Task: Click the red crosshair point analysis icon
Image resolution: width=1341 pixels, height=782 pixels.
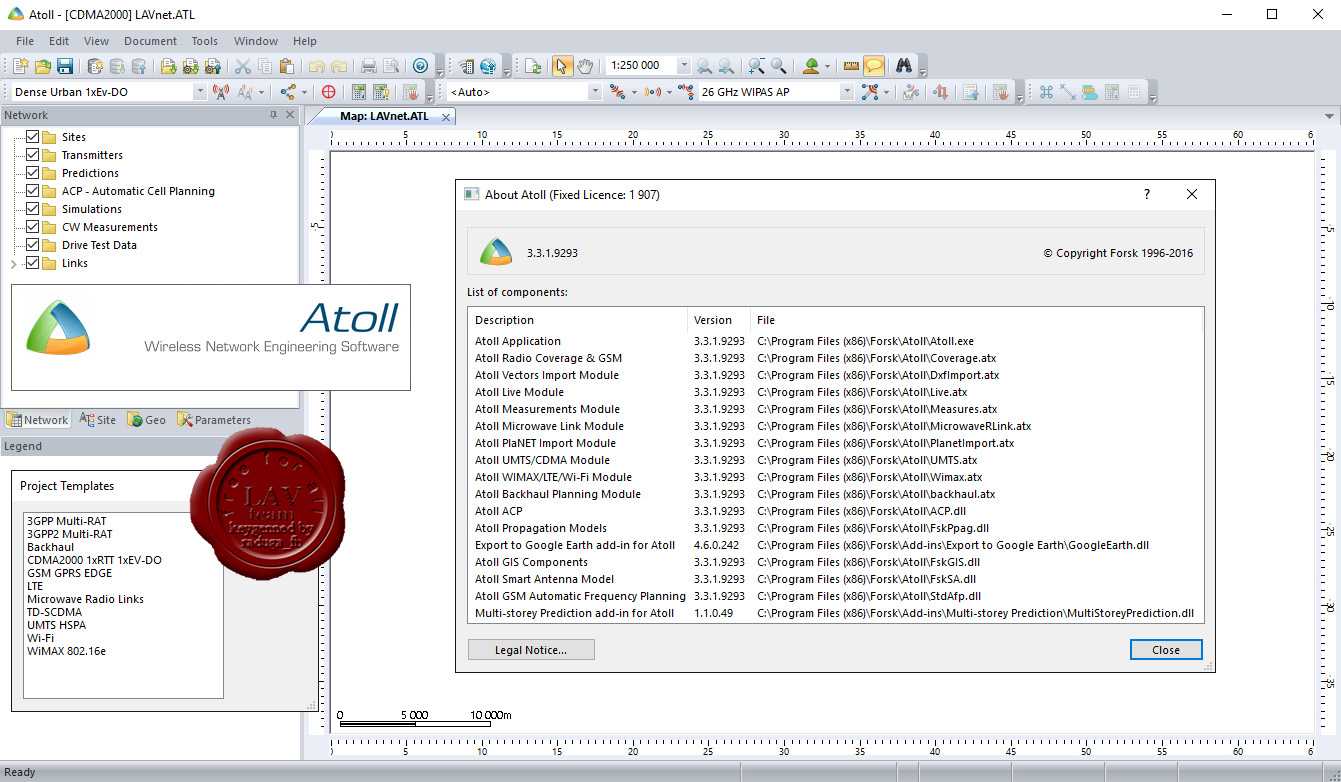Action: (329, 92)
